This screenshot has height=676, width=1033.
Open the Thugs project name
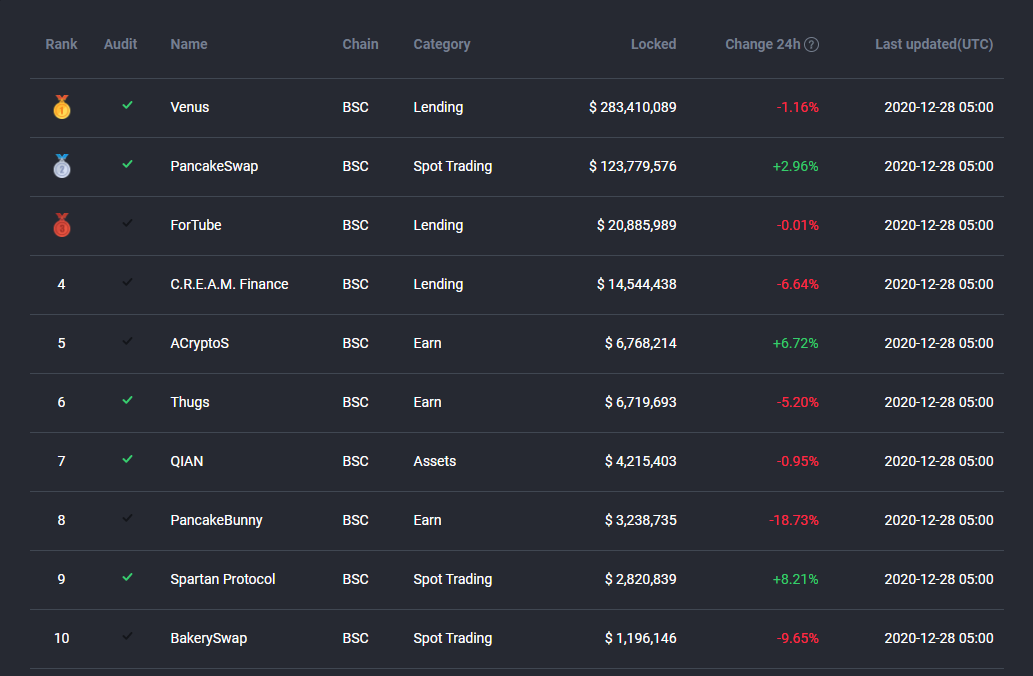coord(190,402)
